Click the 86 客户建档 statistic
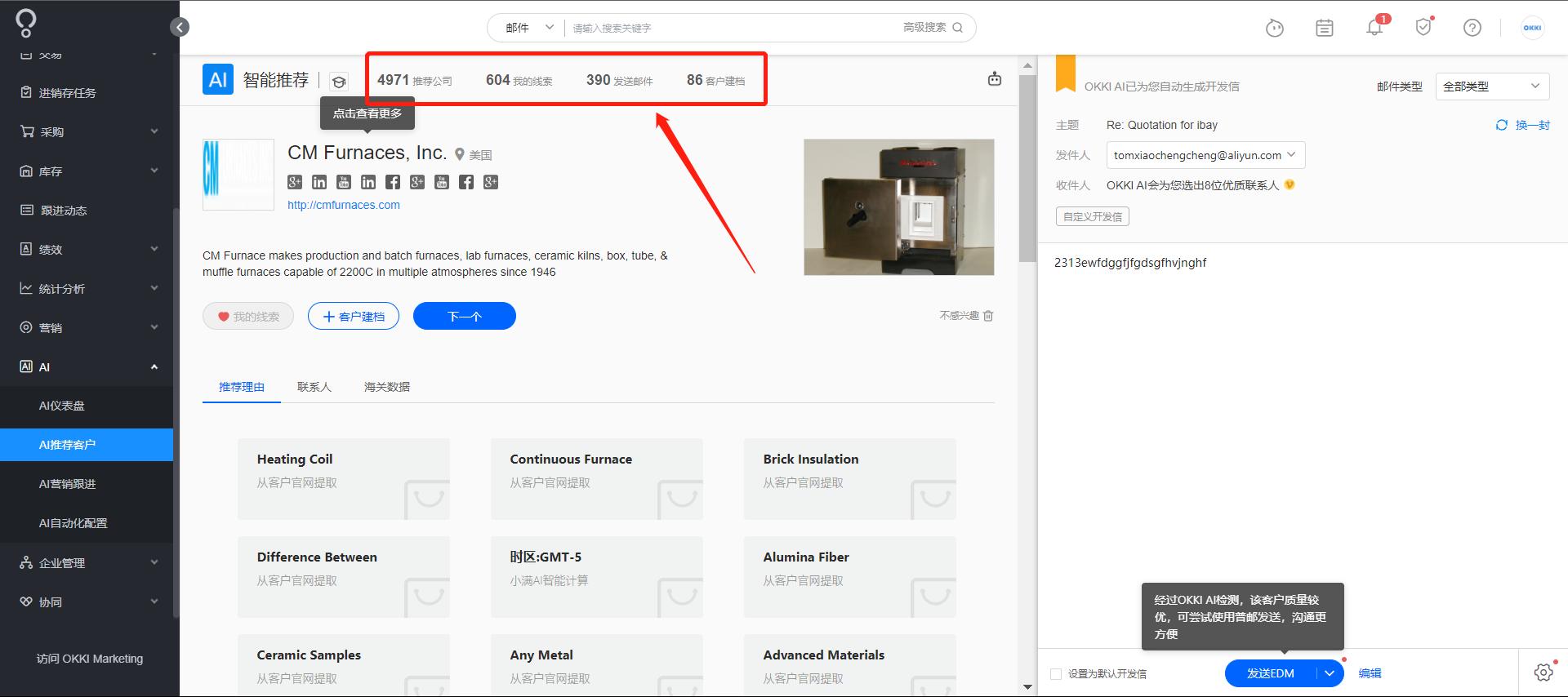 (x=716, y=80)
